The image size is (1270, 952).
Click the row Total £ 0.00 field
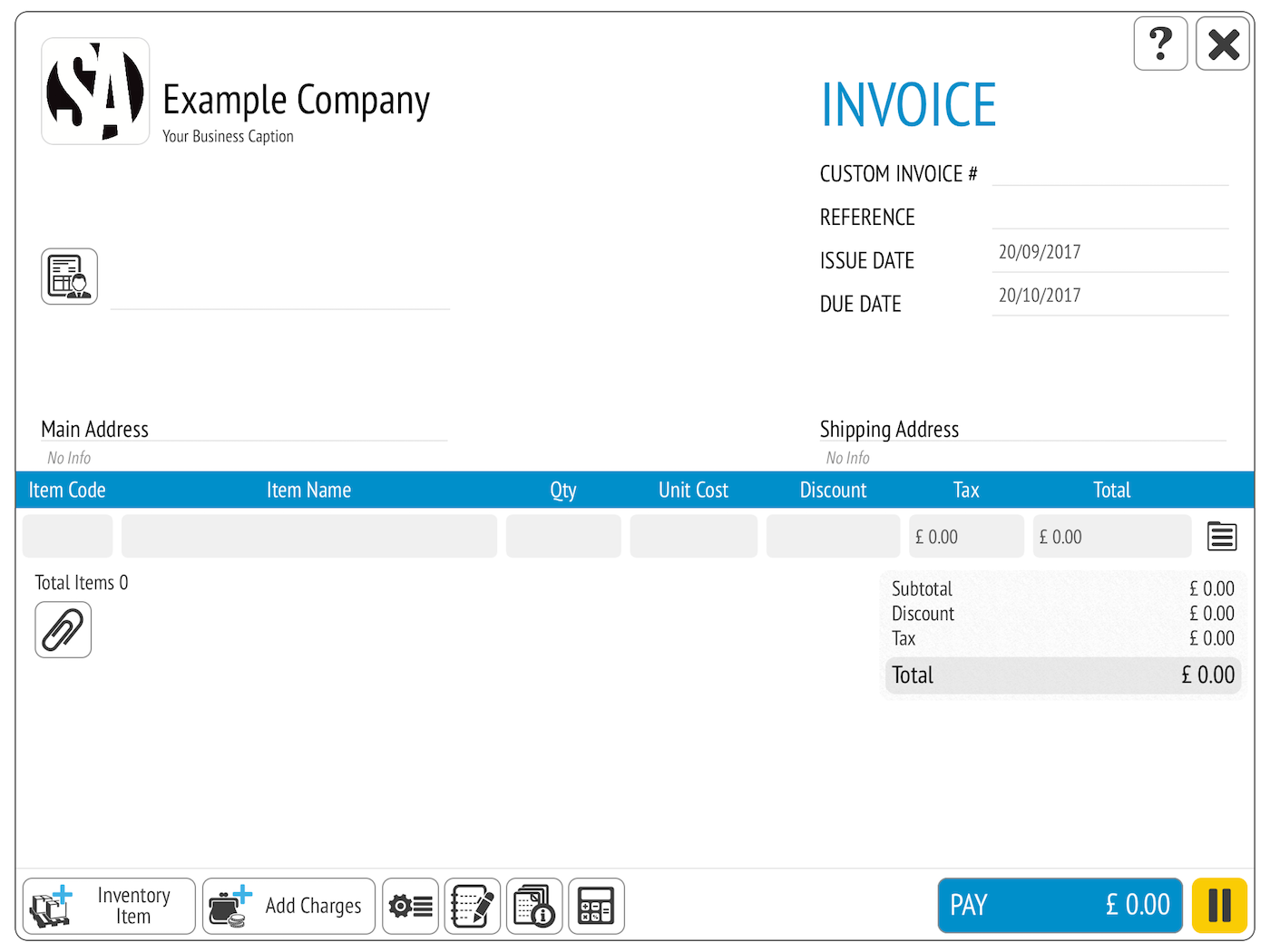1112,536
